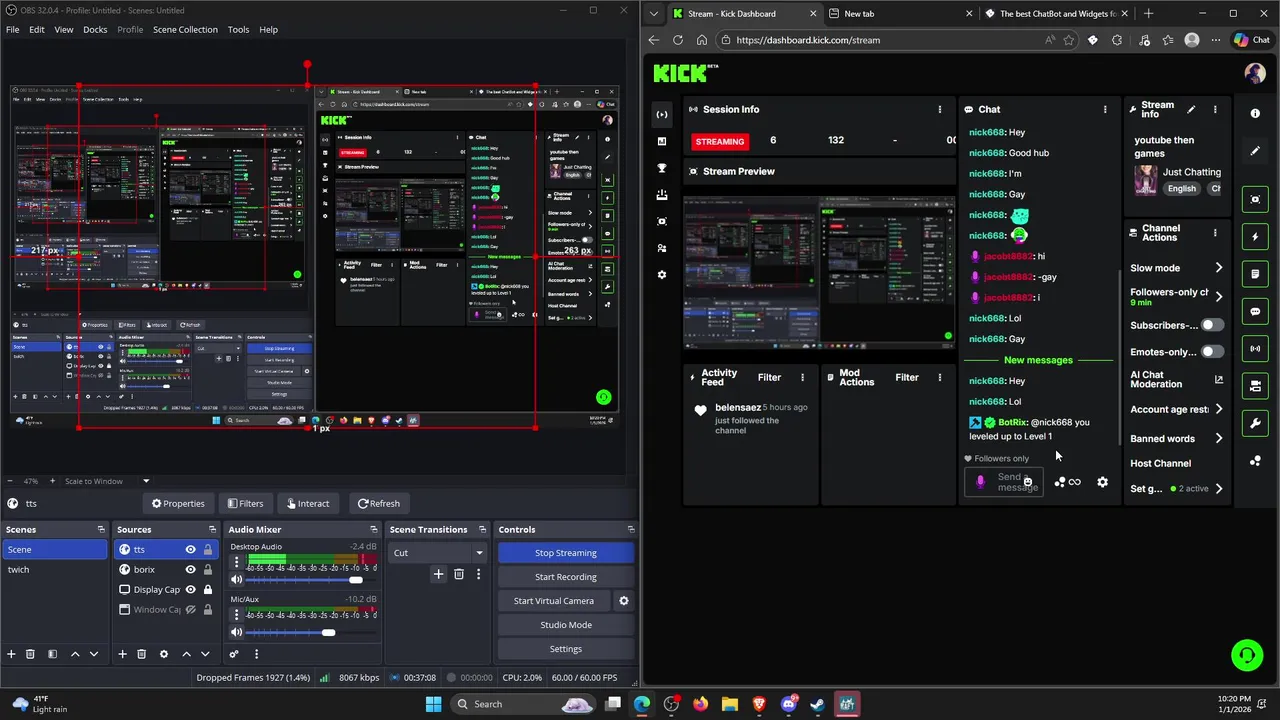
Task: Add a new scene in OBS Scenes dock
Action: 11,654
